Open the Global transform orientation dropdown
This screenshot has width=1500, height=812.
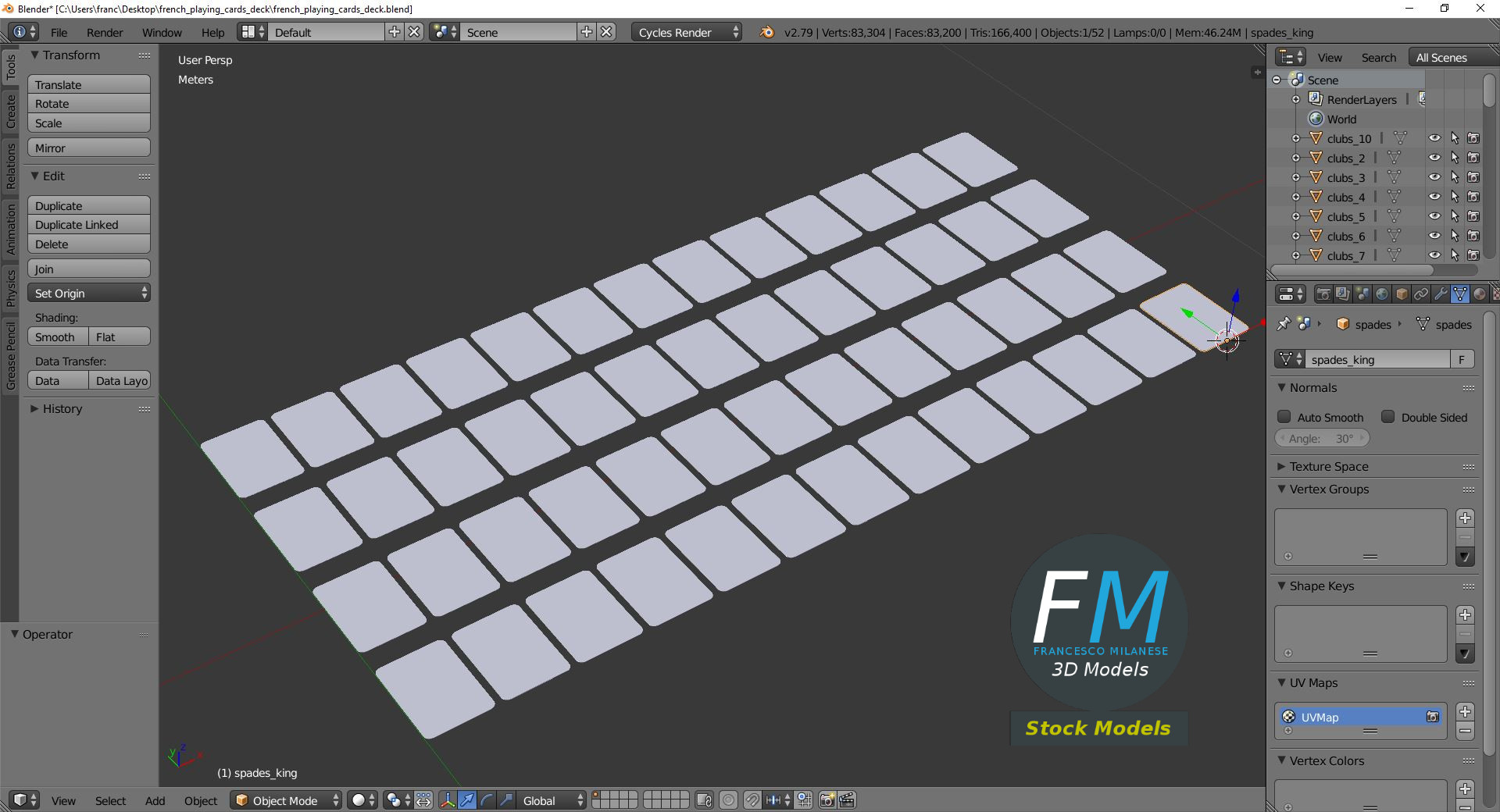(x=552, y=800)
